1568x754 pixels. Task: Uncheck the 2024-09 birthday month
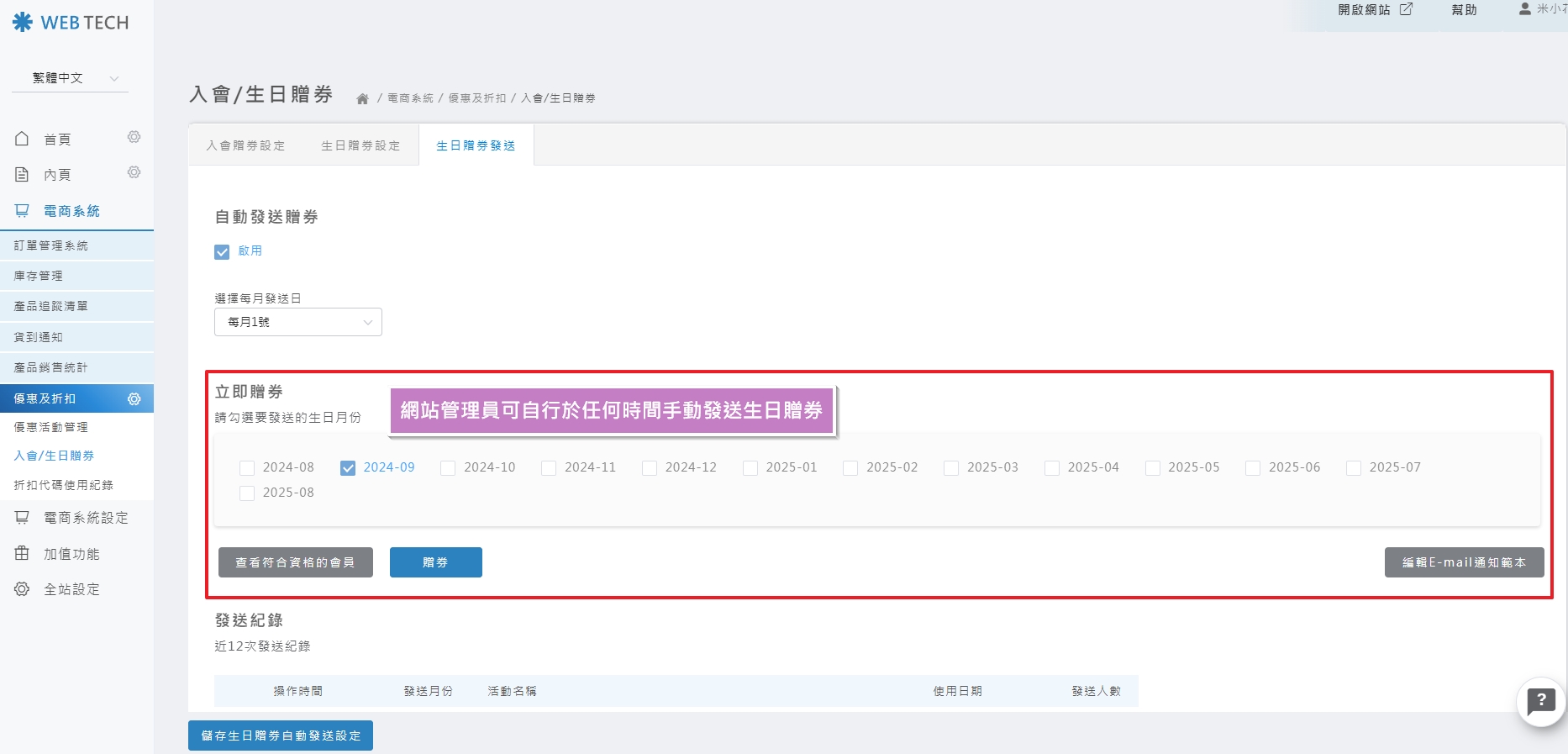[348, 468]
